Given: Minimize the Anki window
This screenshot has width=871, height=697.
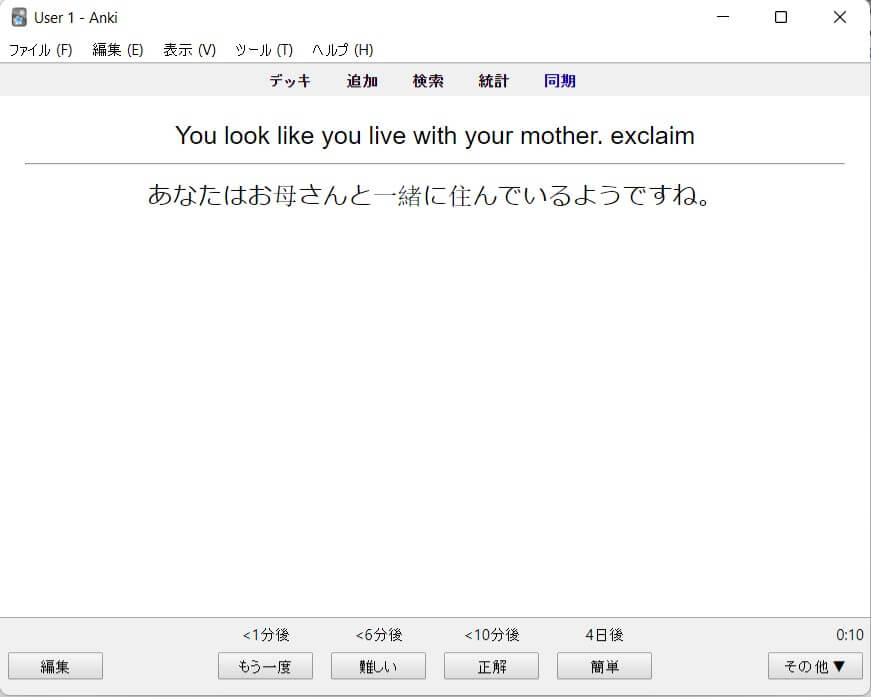Looking at the screenshot, I should click(x=723, y=17).
